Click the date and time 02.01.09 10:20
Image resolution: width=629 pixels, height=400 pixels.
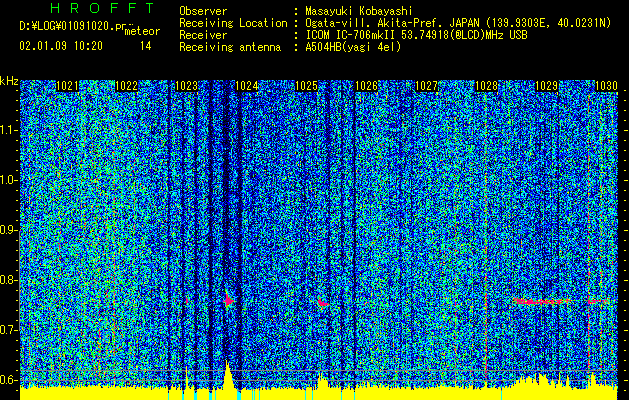pos(61,46)
